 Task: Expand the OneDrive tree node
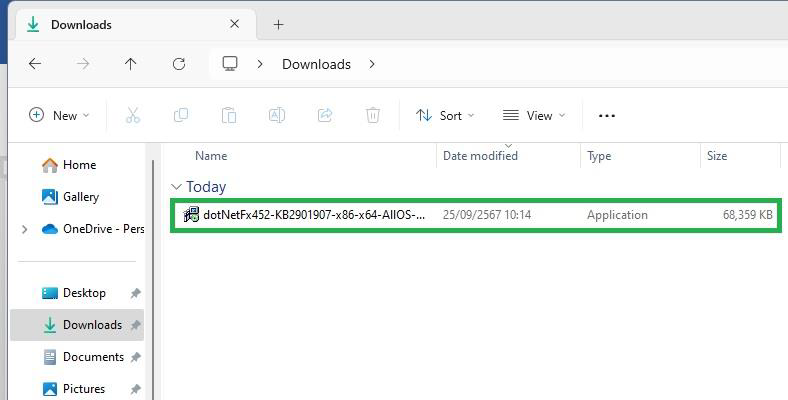(24, 229)
